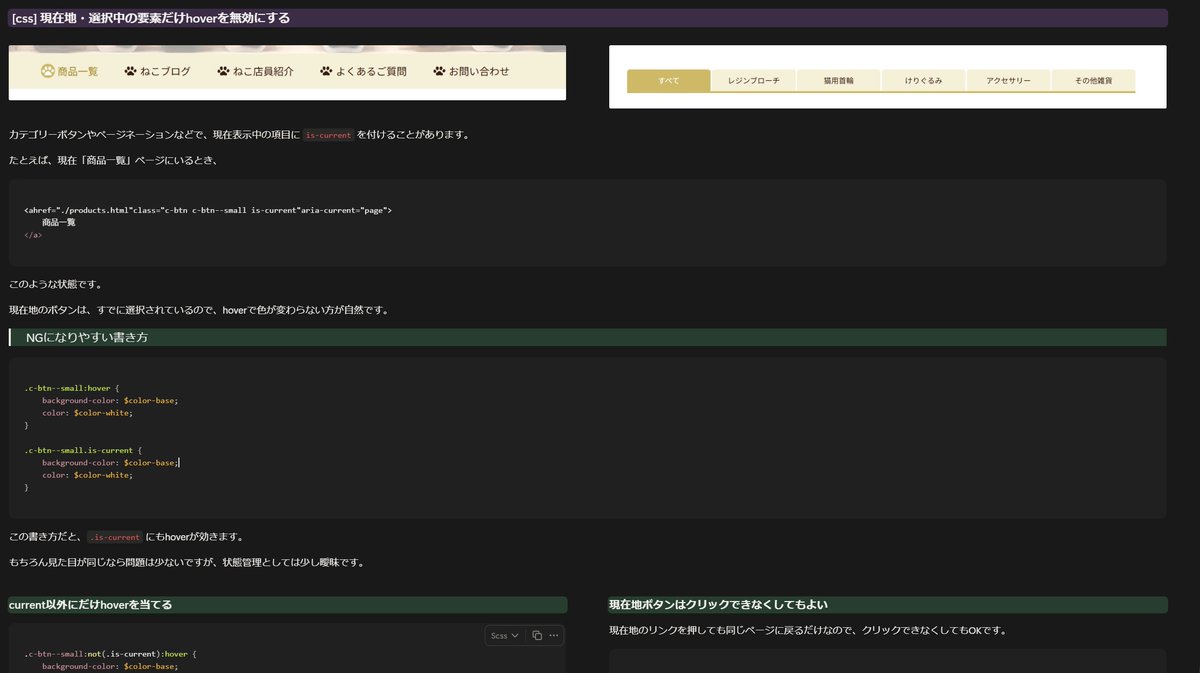Click the inline code is-current in the first paragraph
This screenshot has height=673, width=1200.
click(x=328, y=135)
